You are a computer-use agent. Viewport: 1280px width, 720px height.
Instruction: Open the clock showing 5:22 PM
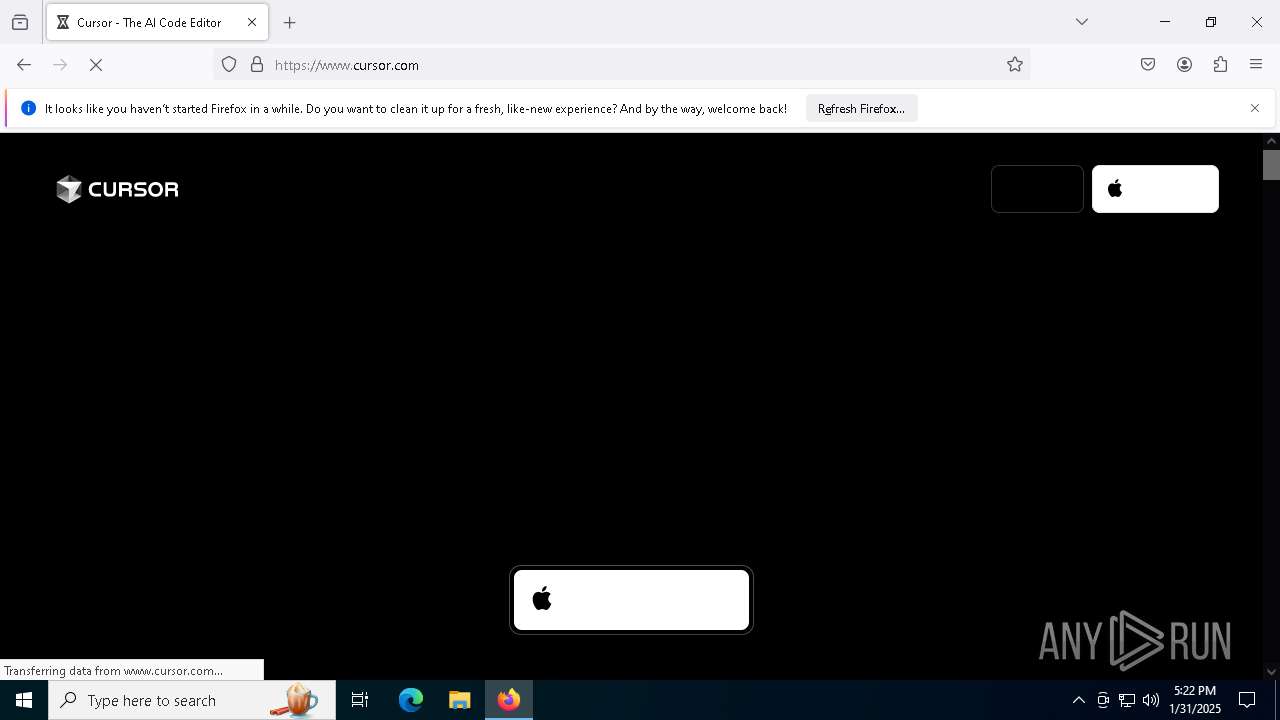[x=1195, y=700]
